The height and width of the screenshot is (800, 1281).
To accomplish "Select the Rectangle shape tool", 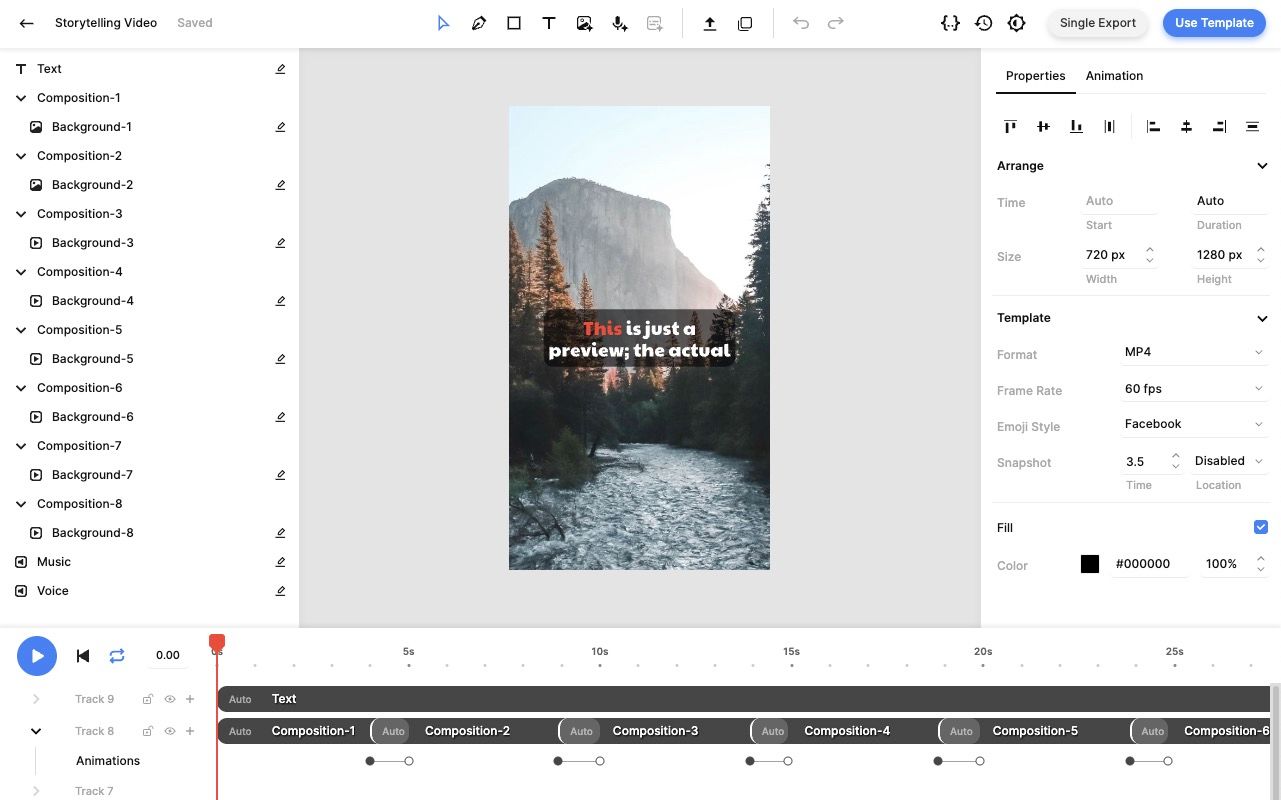I will tap(514, 23).
